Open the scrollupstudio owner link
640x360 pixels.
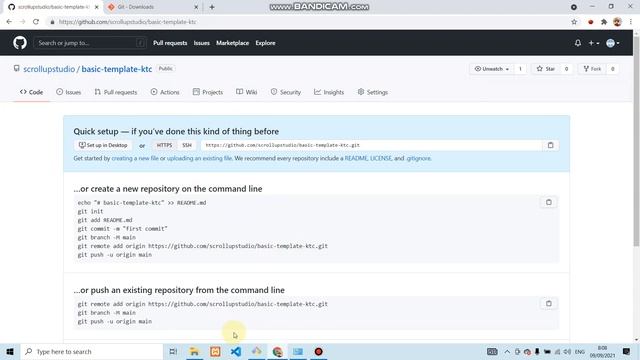pos(49,69)
